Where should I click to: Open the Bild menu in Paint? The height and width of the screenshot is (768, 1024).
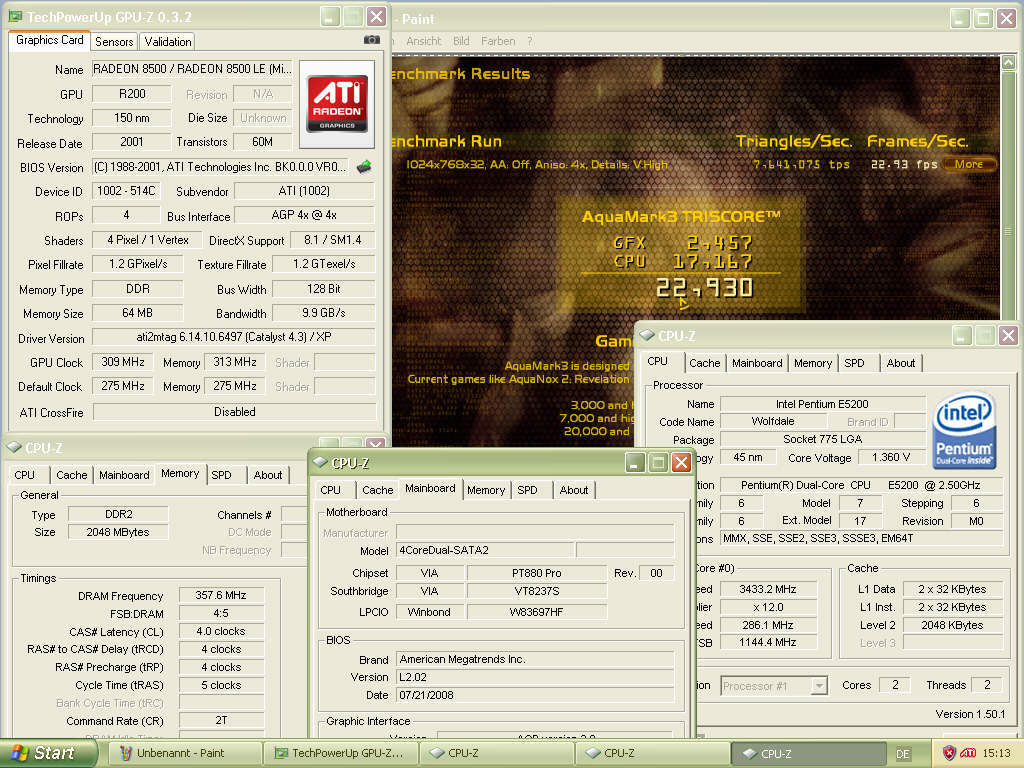coord(461,40)
